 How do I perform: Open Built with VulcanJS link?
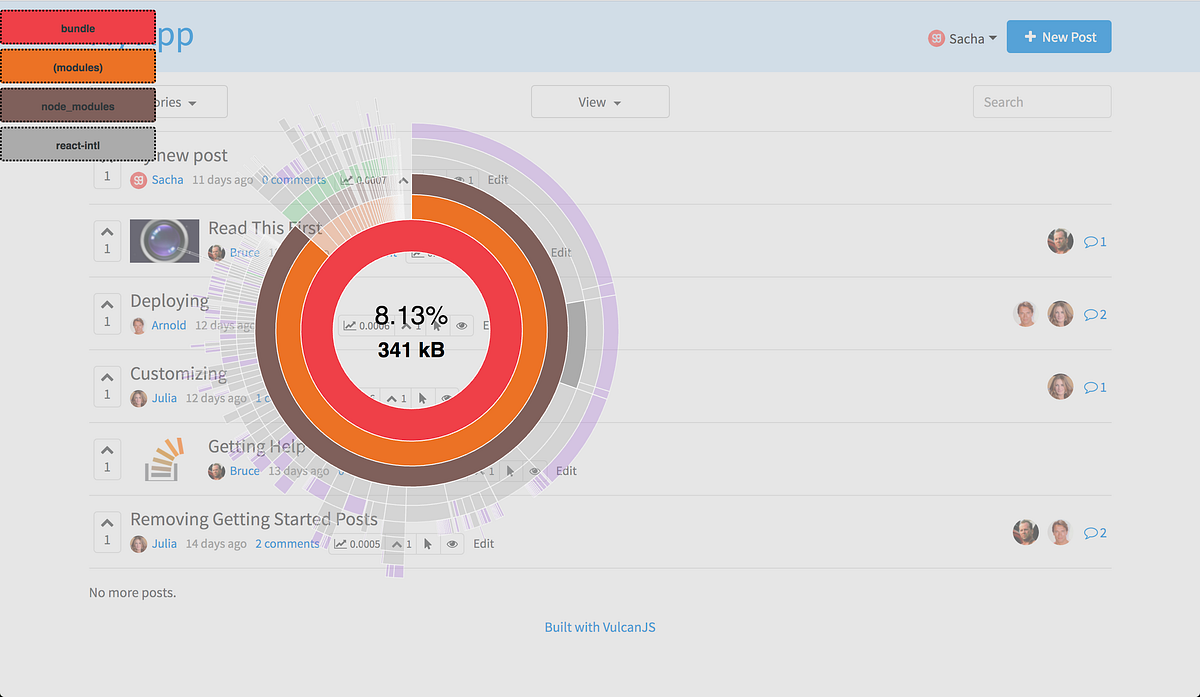pyautogui.click(x=600, y=627)
